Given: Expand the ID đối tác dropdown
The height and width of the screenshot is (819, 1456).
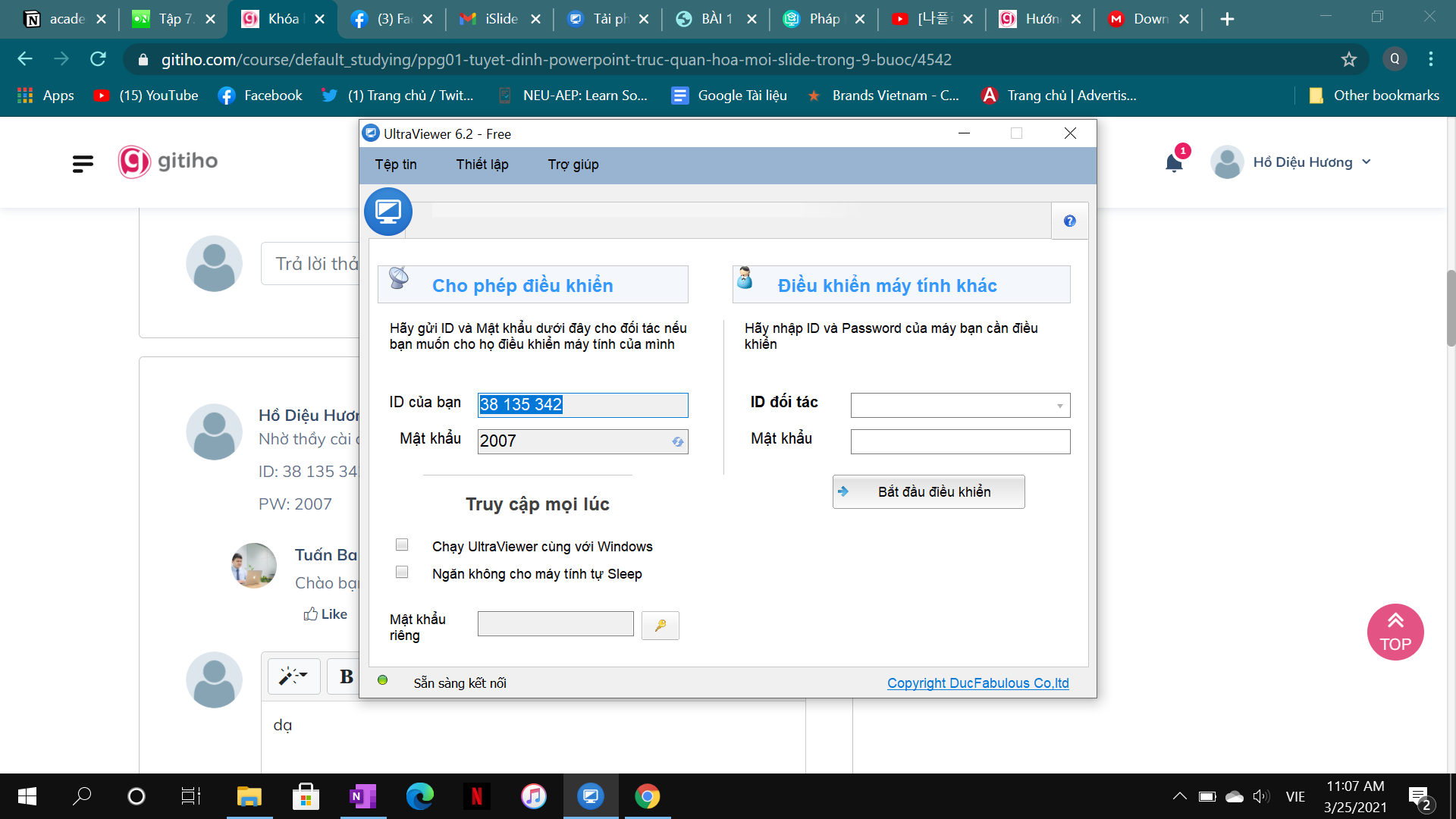Looking at the screenshot, I should [1059, 406].
